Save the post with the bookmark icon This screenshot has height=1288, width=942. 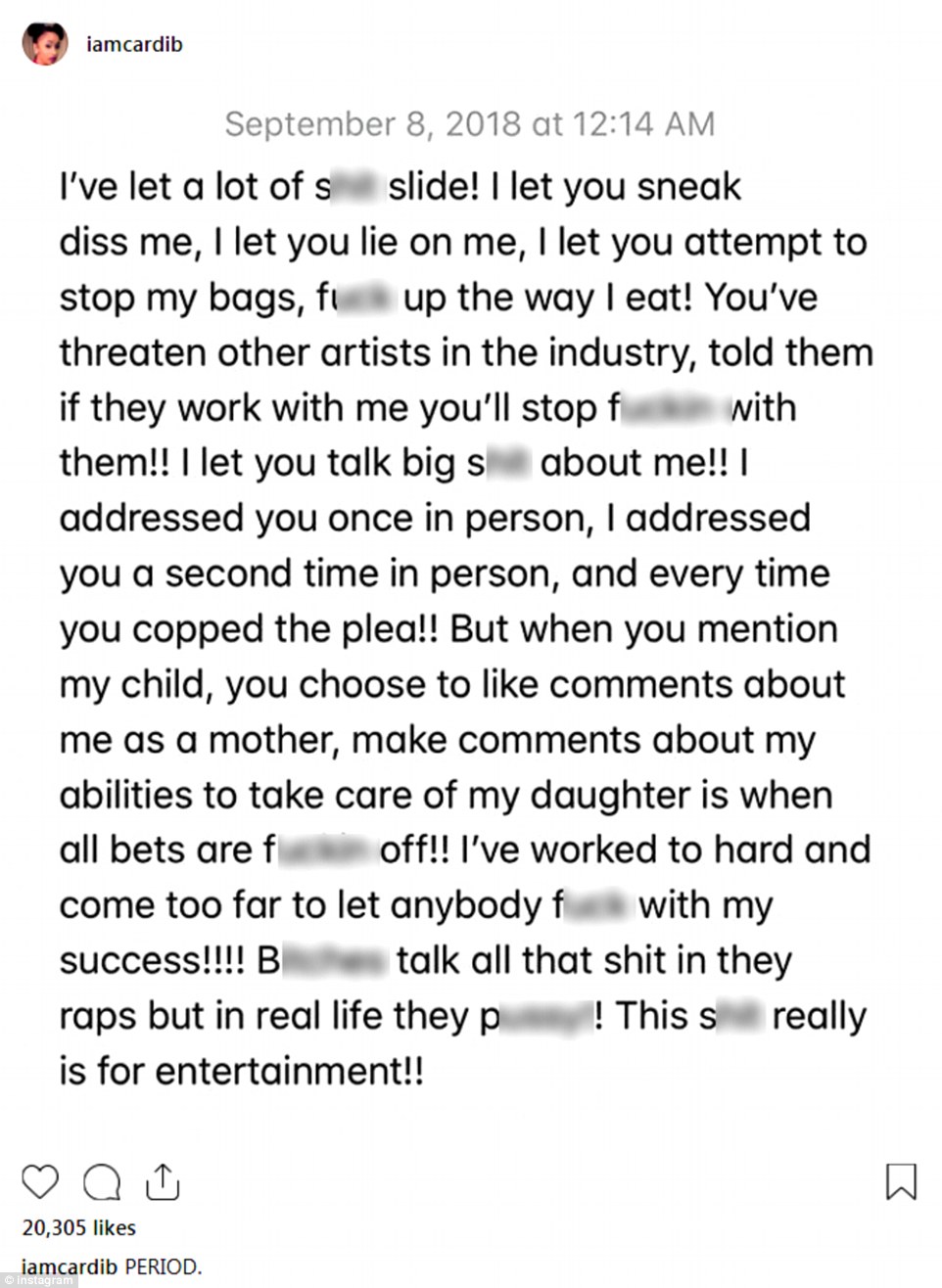click(901, 1181)
